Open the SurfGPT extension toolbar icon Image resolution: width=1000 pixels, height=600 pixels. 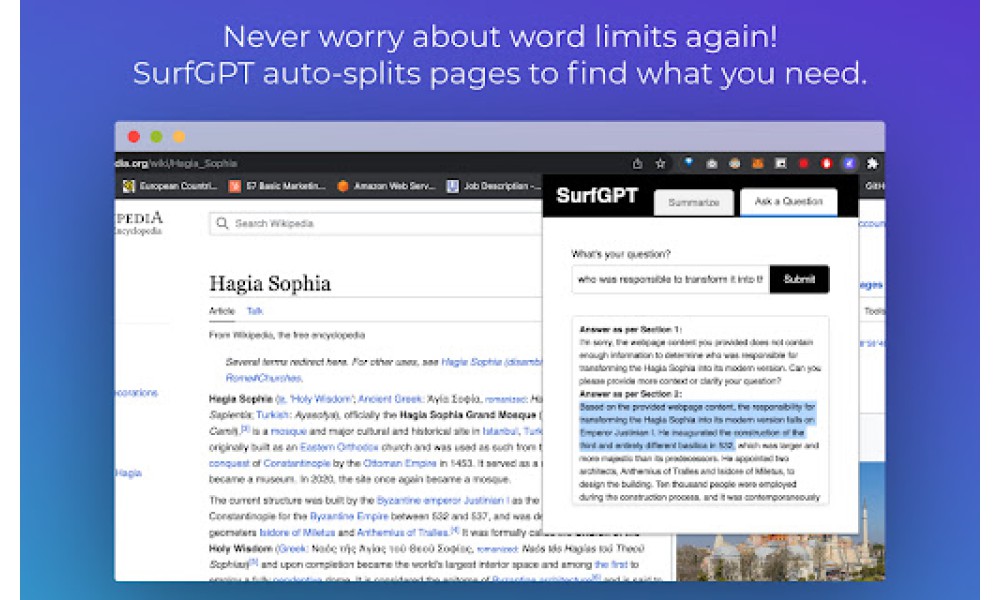click(x=849, y=164)
